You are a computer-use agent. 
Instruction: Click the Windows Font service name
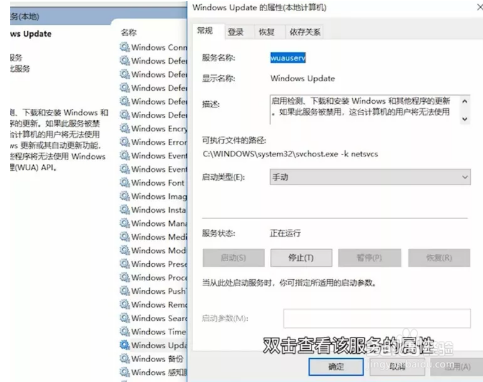[x=158, y=183]
